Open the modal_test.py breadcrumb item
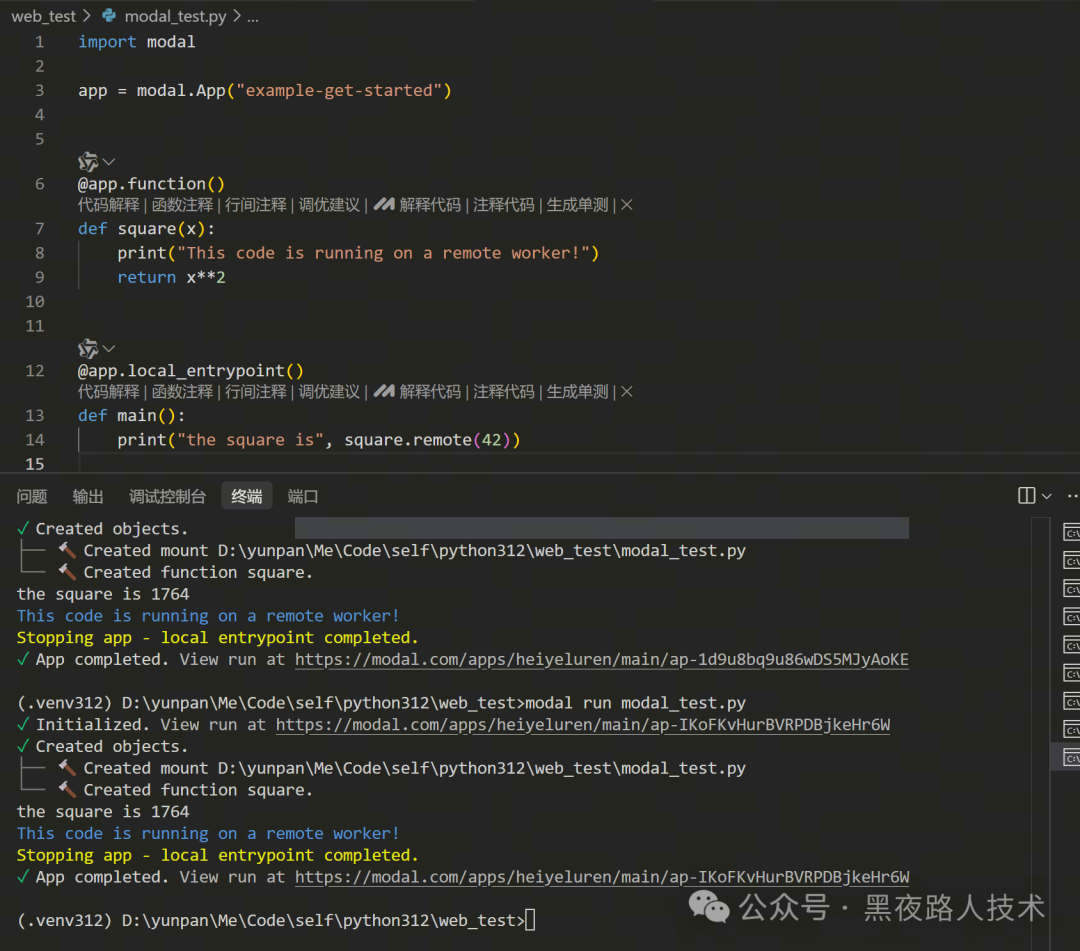Viewport: 1080px width, 951px height. coord(175,17)
